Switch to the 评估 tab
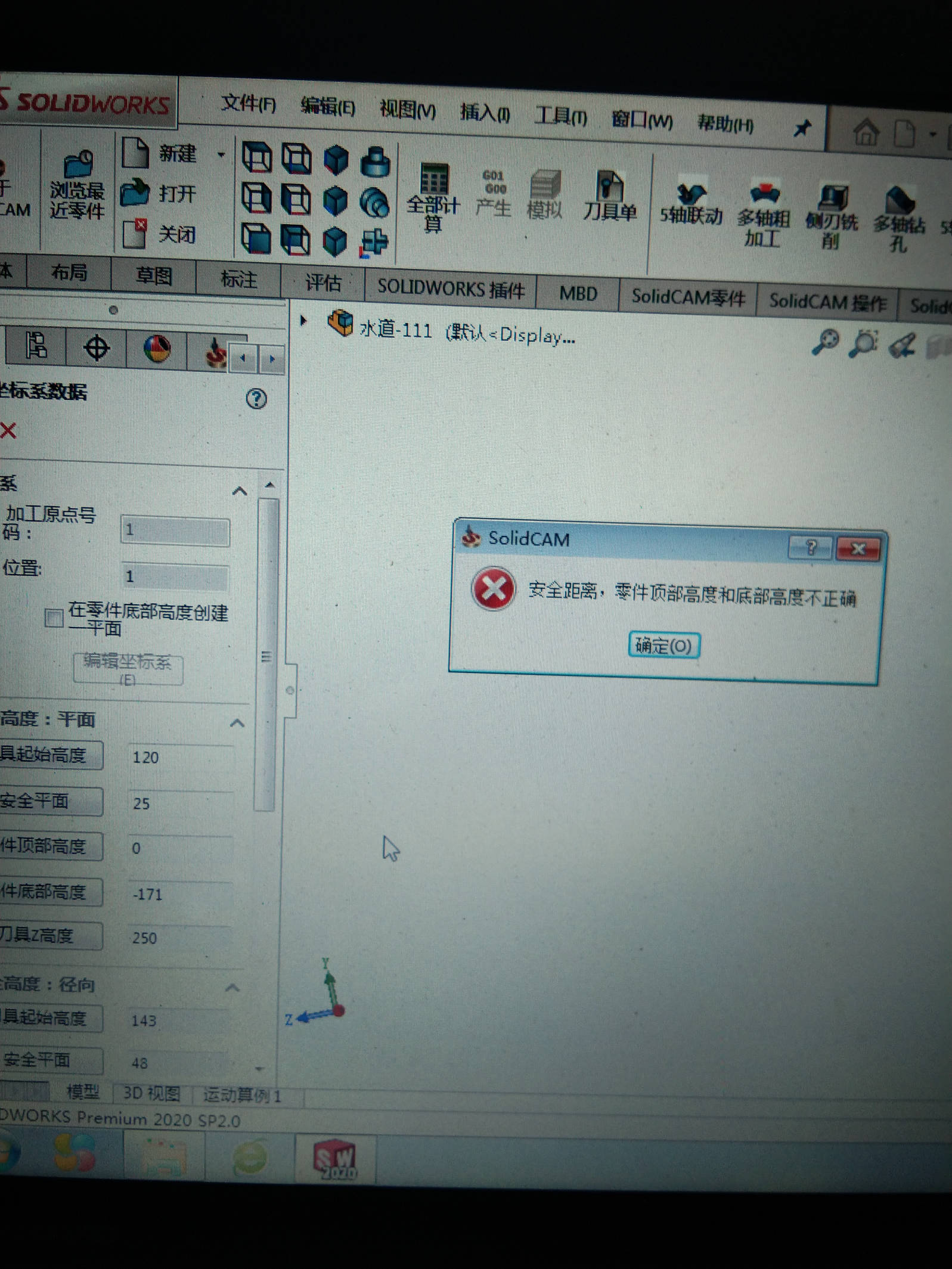The image size is (952, 1269). [323, 283]
